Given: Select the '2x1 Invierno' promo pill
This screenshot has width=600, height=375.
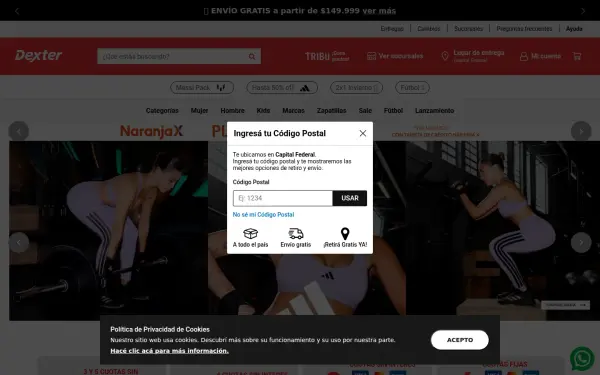Looking at the screenshot, I should (x=356, y=88).
